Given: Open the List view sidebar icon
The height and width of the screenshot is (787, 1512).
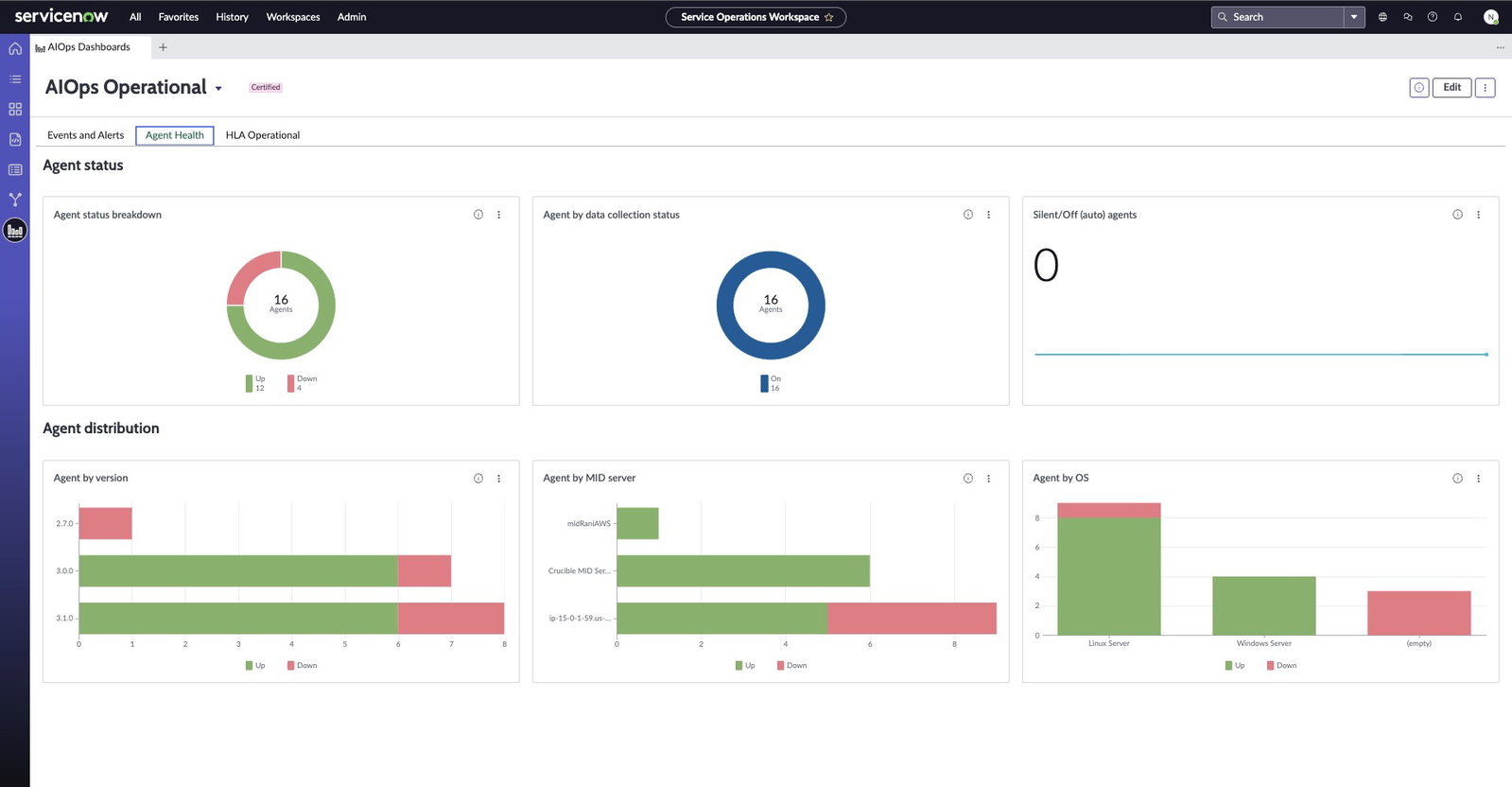Looking at the screenshot, I should point(15,79).
